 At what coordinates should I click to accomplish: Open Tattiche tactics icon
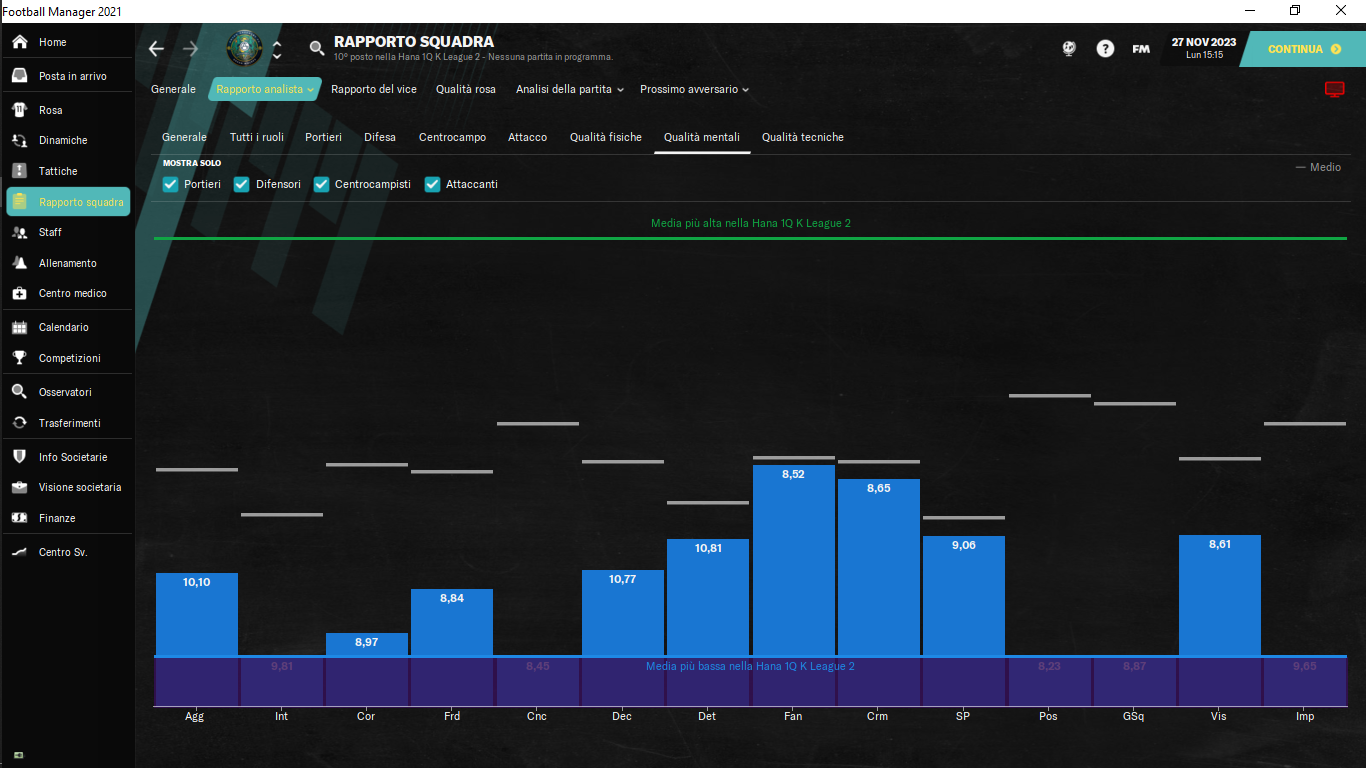click(x=19, y=171)
